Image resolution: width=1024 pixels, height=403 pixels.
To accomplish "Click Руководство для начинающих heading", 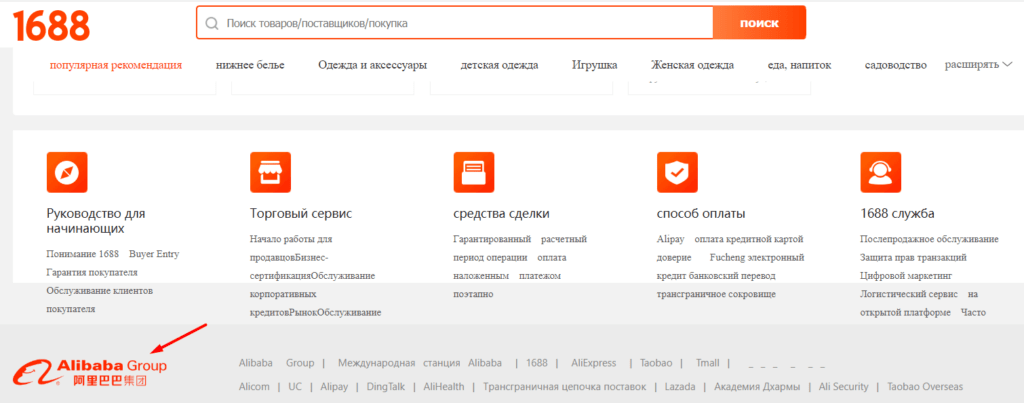I will (96, 221).
